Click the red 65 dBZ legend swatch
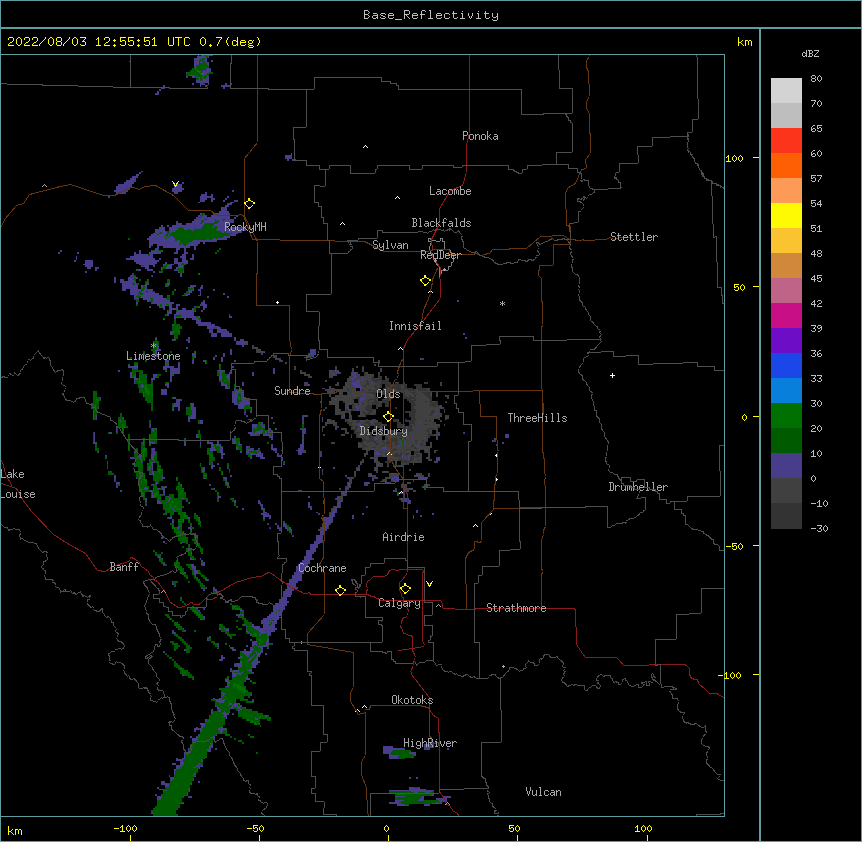Viewport: 862px width, 842px height. click(786, 141)
